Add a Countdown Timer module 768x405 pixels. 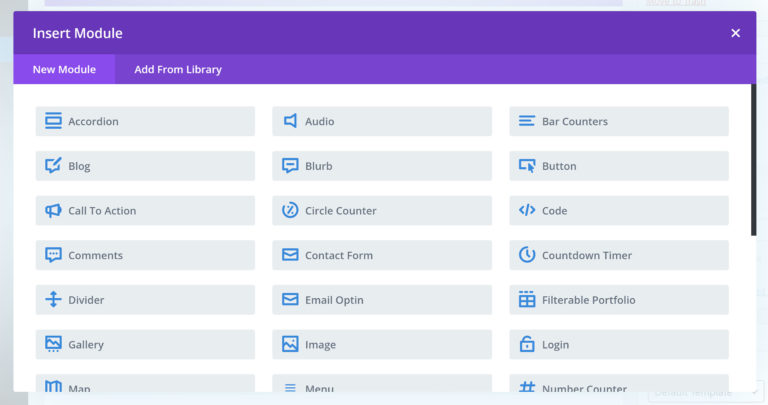point(619,255)
